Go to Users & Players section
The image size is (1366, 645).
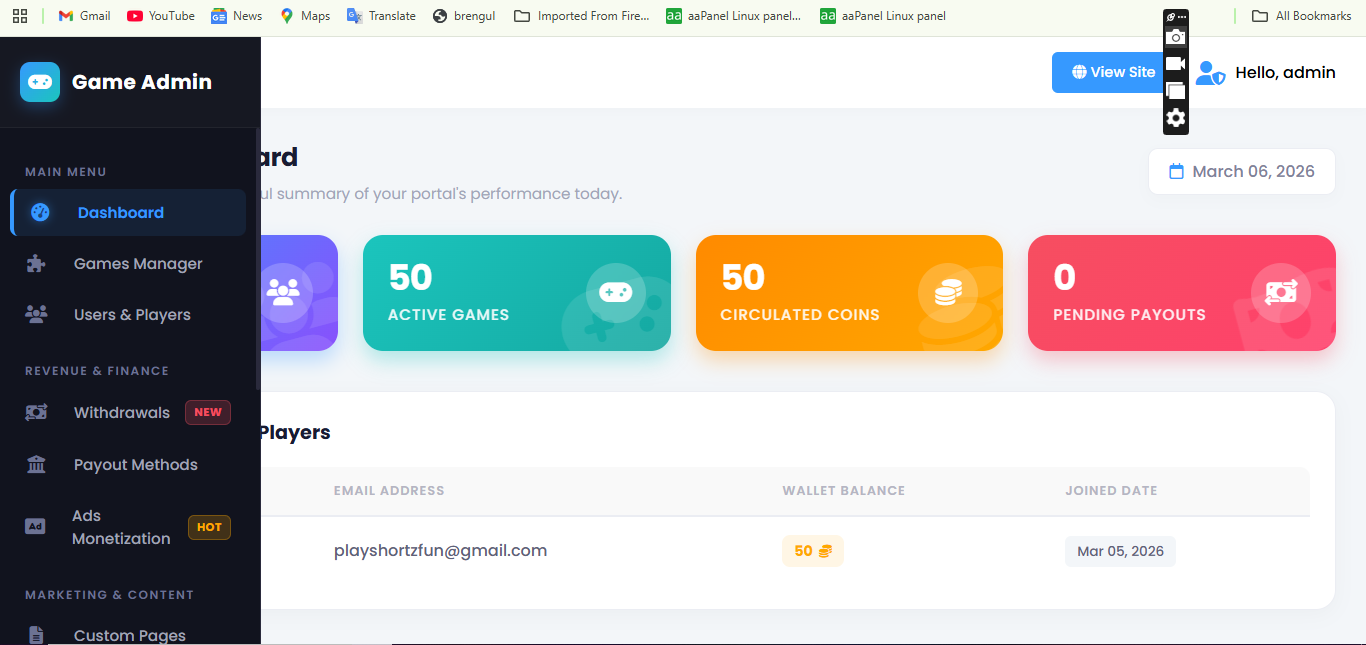132,315
